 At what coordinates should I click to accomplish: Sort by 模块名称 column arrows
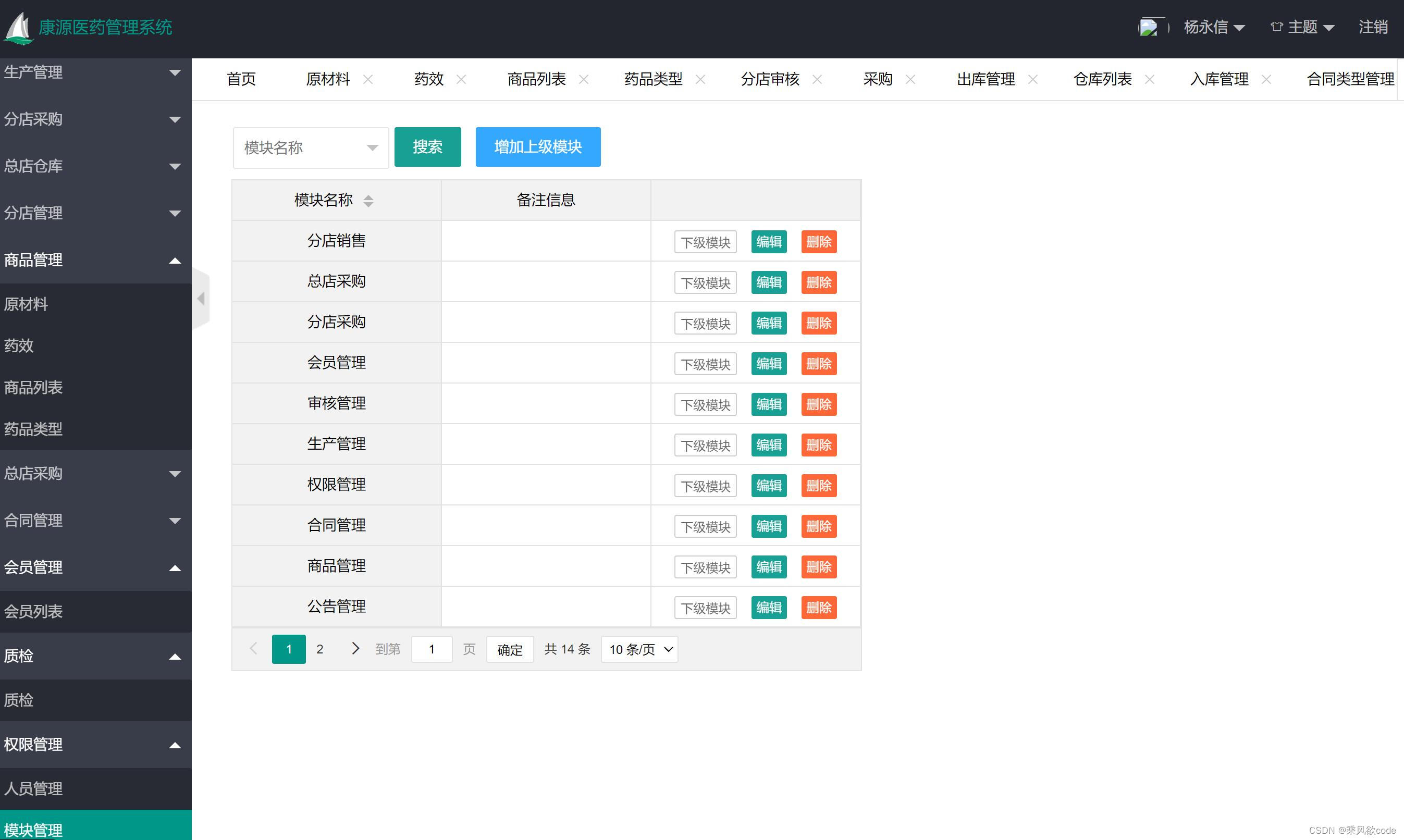pyautogui.click(x=368, y=201)
